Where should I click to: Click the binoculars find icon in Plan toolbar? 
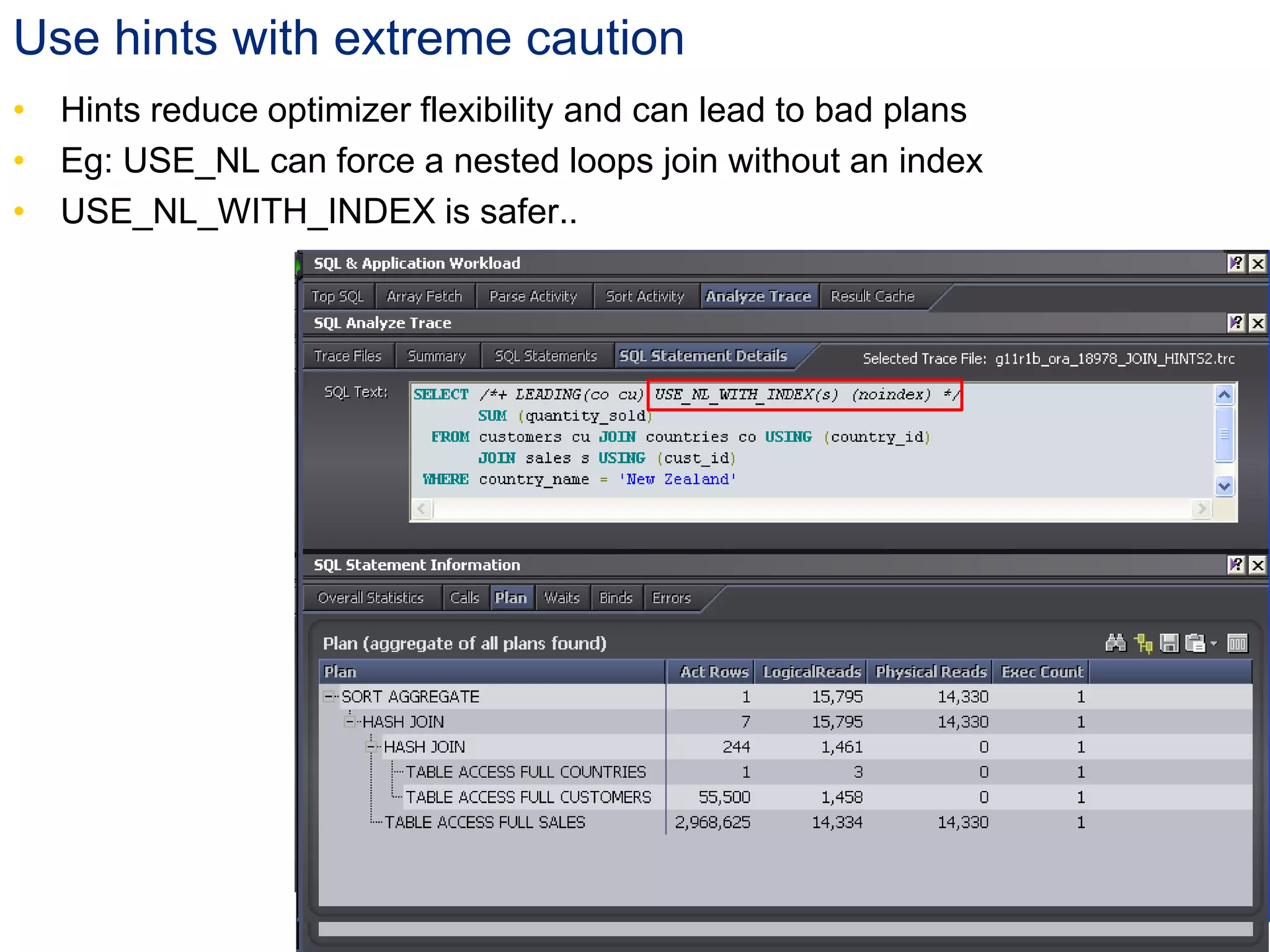tap(1116, 643)
